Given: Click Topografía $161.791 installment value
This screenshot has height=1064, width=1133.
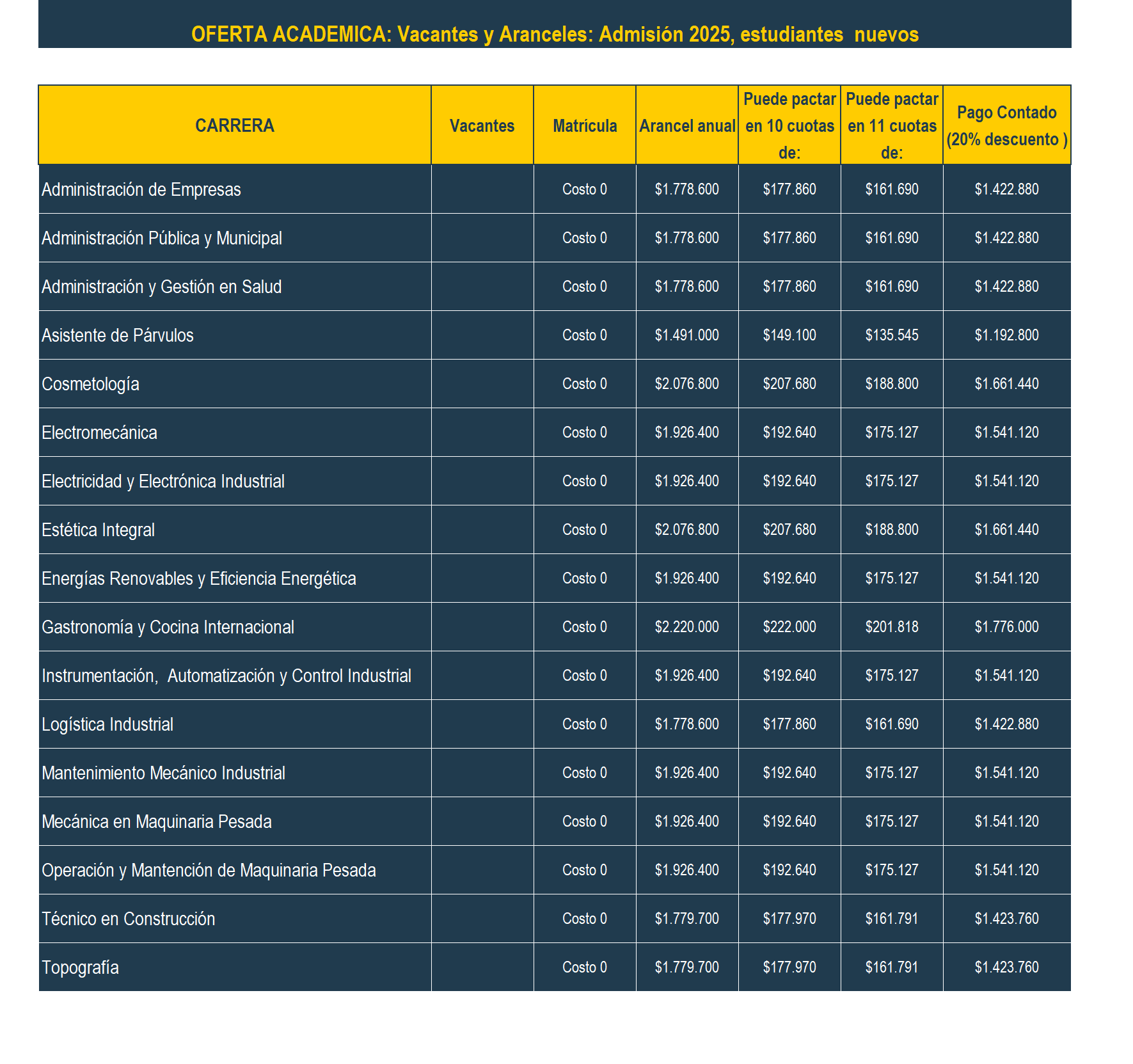Looking at the screenshot, I should click(x=892, y=967).
